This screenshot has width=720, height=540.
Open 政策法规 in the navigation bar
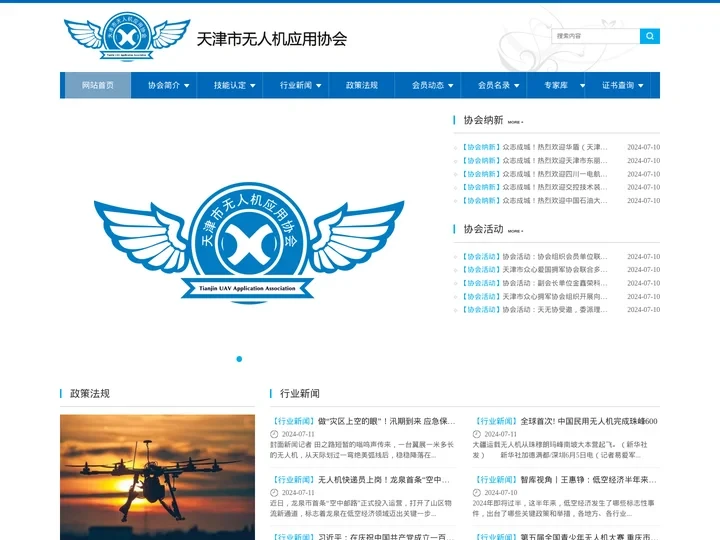point(362,85)
